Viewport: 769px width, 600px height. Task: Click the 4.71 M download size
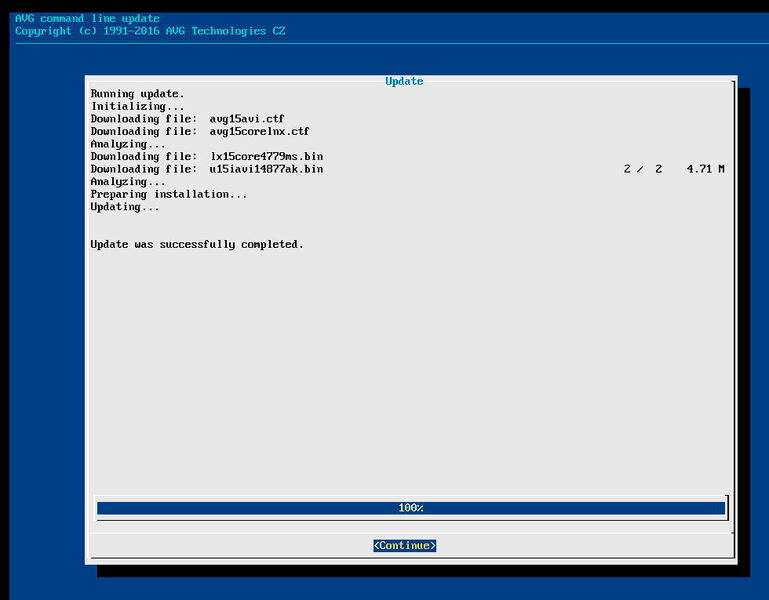coord(705,169)
